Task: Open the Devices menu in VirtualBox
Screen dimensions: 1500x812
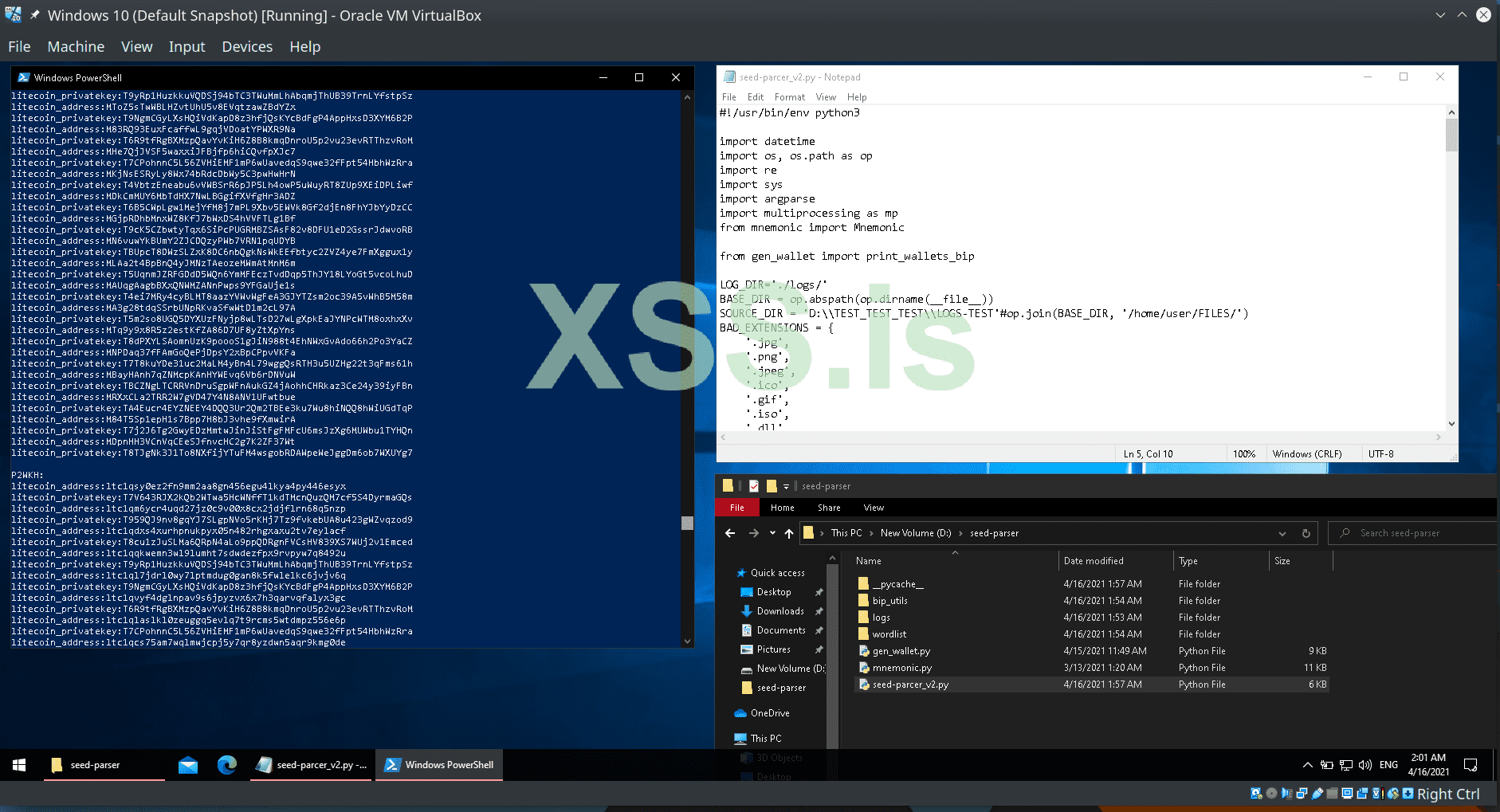Action: [247, 46]
